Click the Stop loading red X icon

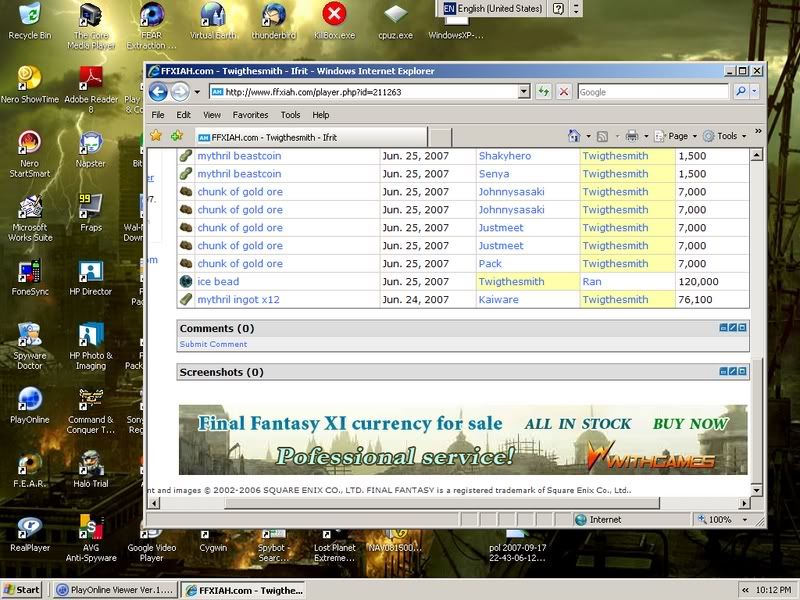click(564, 92)
